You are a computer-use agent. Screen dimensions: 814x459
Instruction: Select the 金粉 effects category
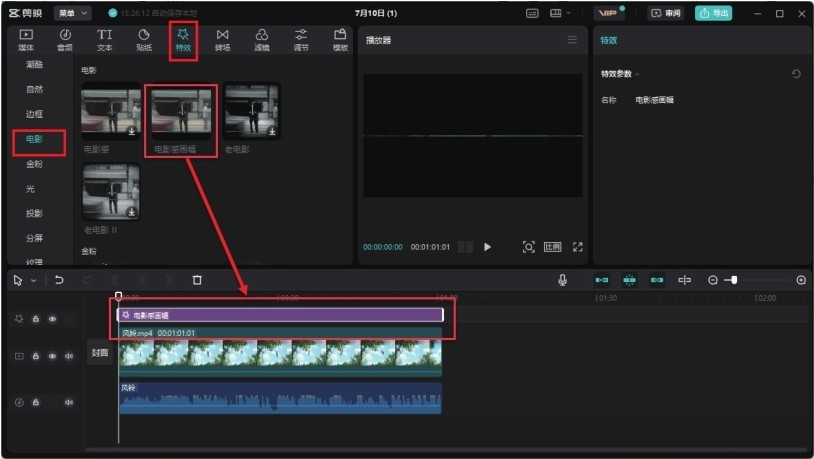click(34, 164)
